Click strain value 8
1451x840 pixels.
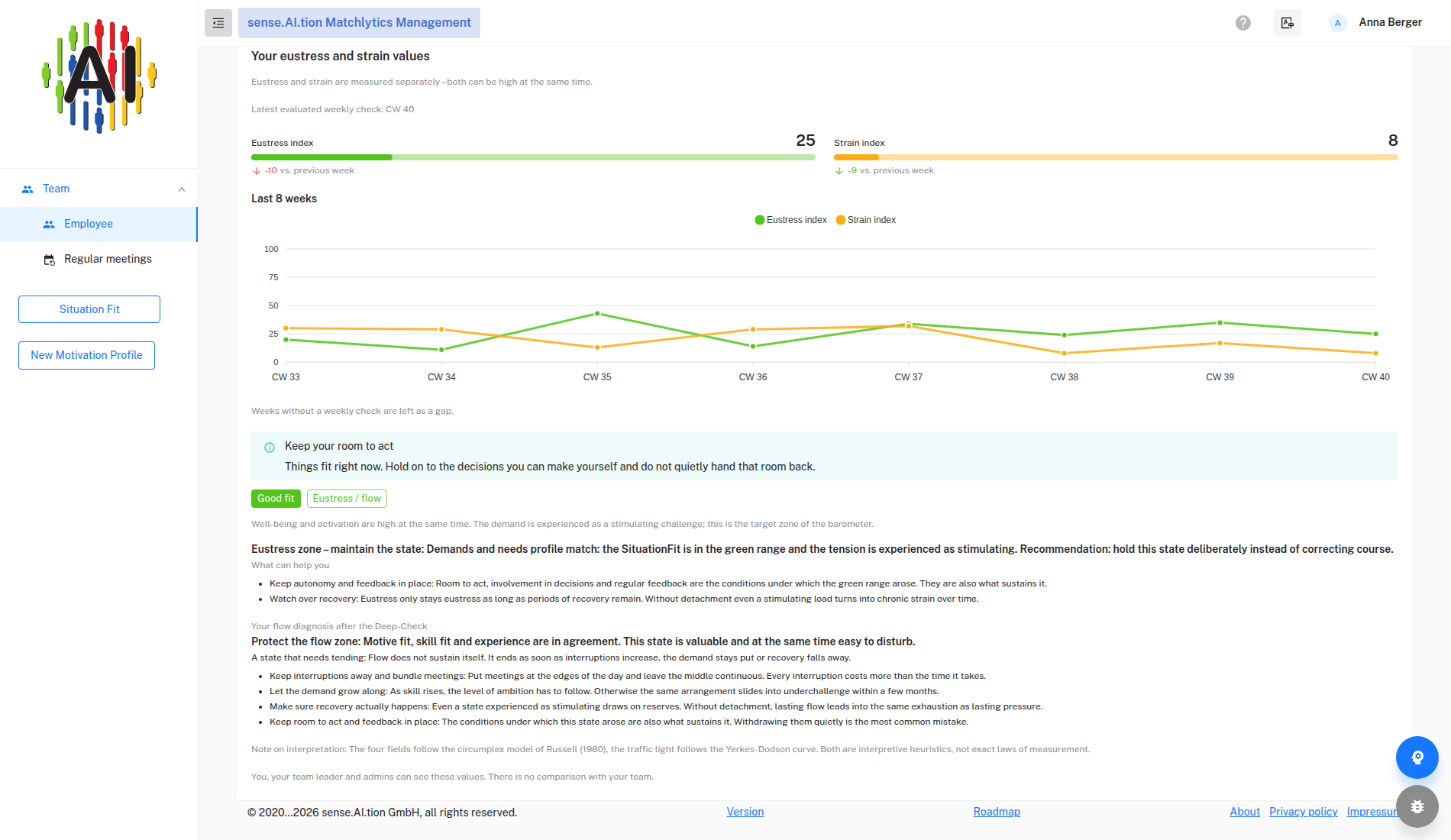click(1393, 141)
